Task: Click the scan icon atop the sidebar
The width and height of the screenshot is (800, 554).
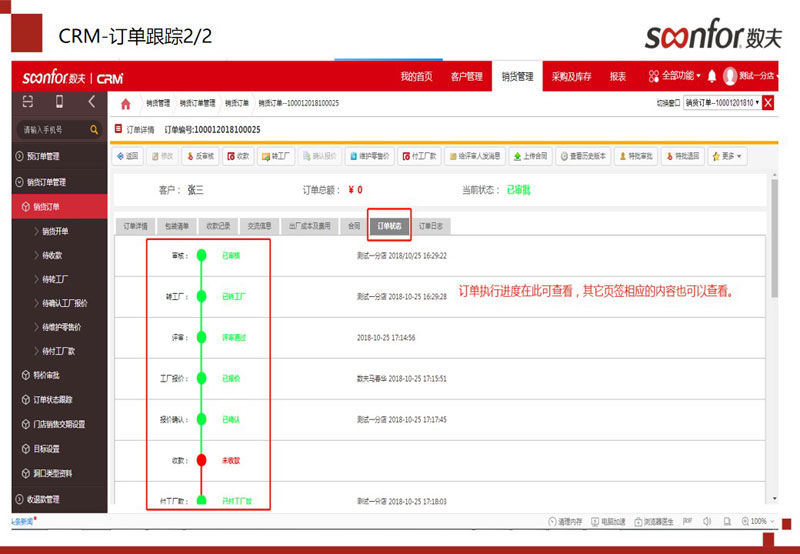Action: pos(28,102)
